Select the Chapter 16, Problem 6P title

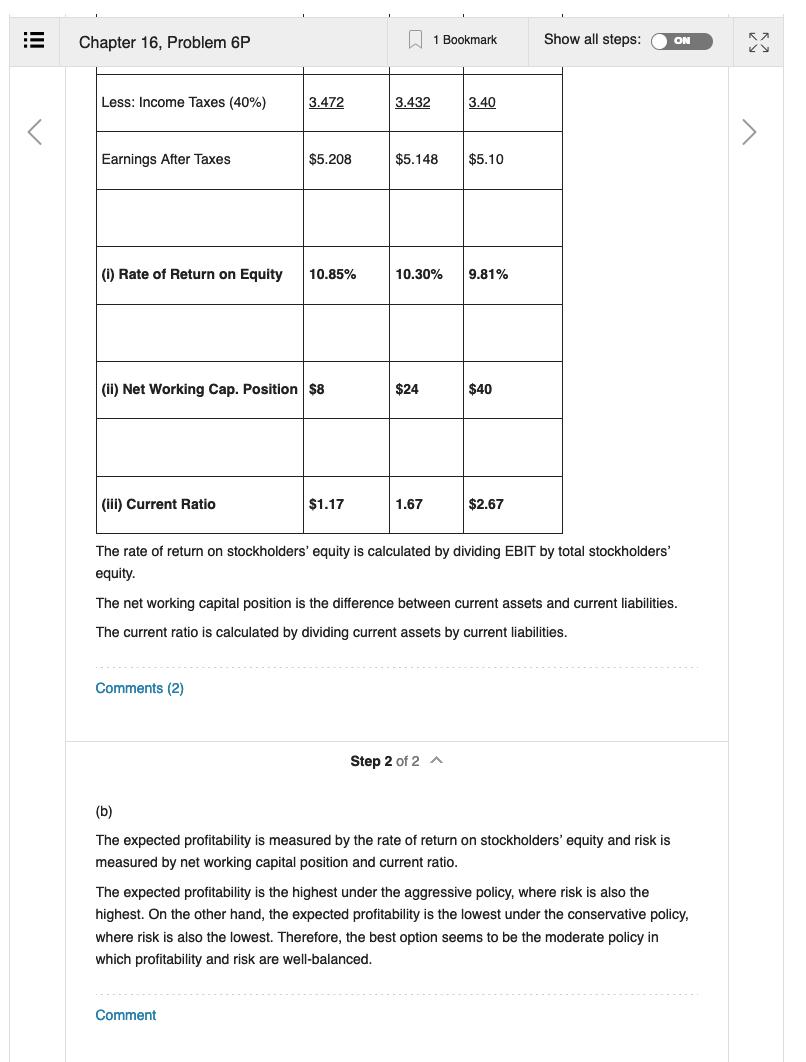[x=163, y=43]
